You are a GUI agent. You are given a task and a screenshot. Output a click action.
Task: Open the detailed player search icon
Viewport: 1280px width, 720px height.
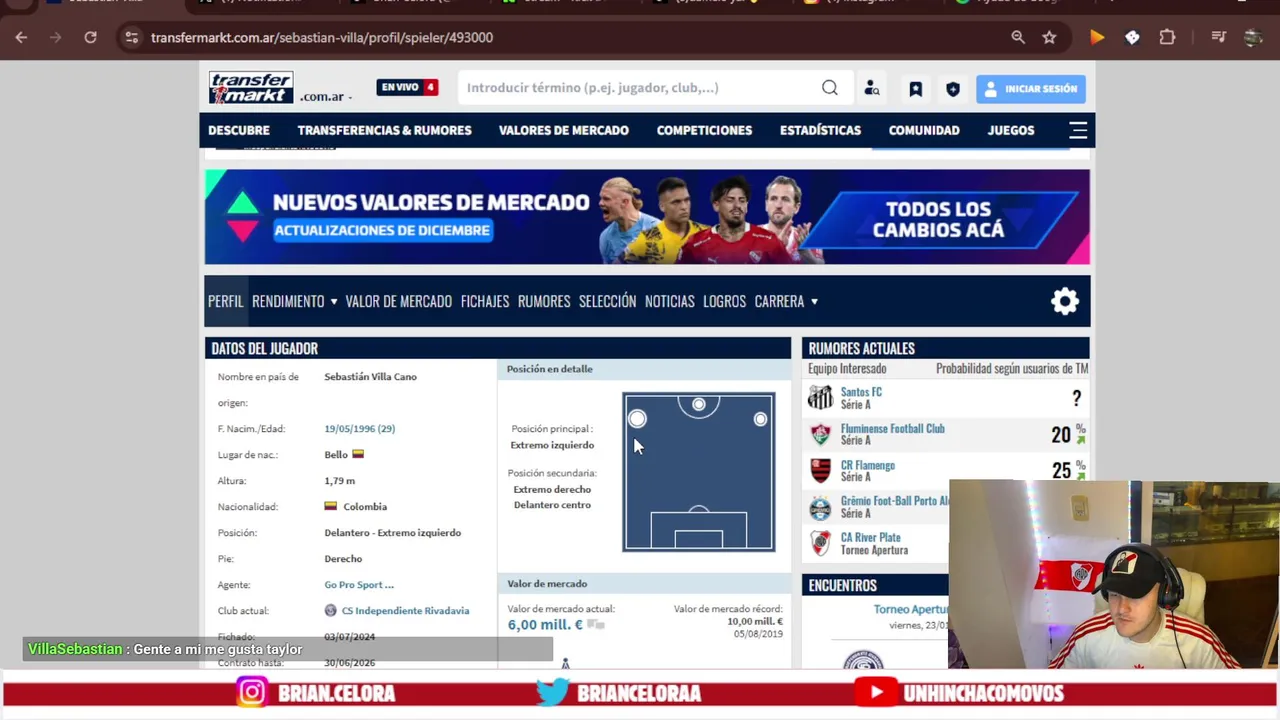(x=872, y=88)
